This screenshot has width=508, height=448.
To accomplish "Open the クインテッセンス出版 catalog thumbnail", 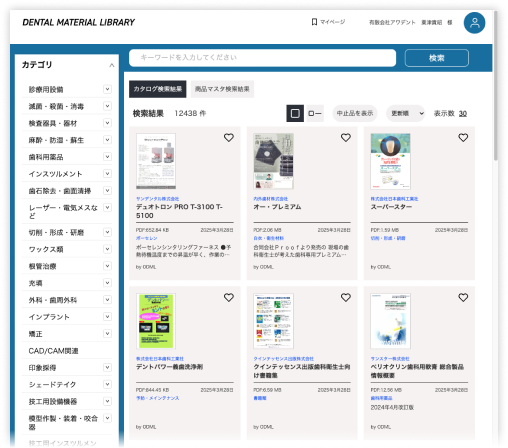I will tap(273, 321).
